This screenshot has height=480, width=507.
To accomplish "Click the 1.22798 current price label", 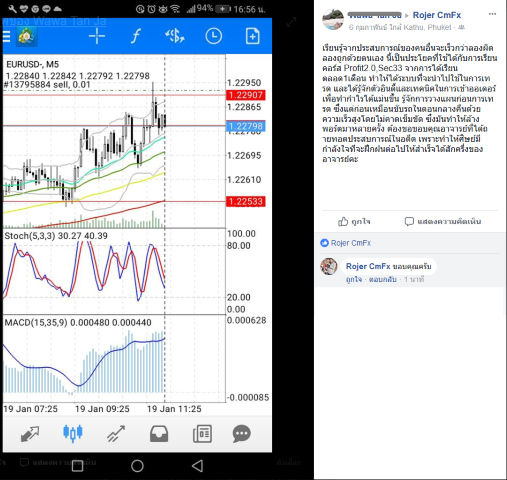I will point(246,126).
